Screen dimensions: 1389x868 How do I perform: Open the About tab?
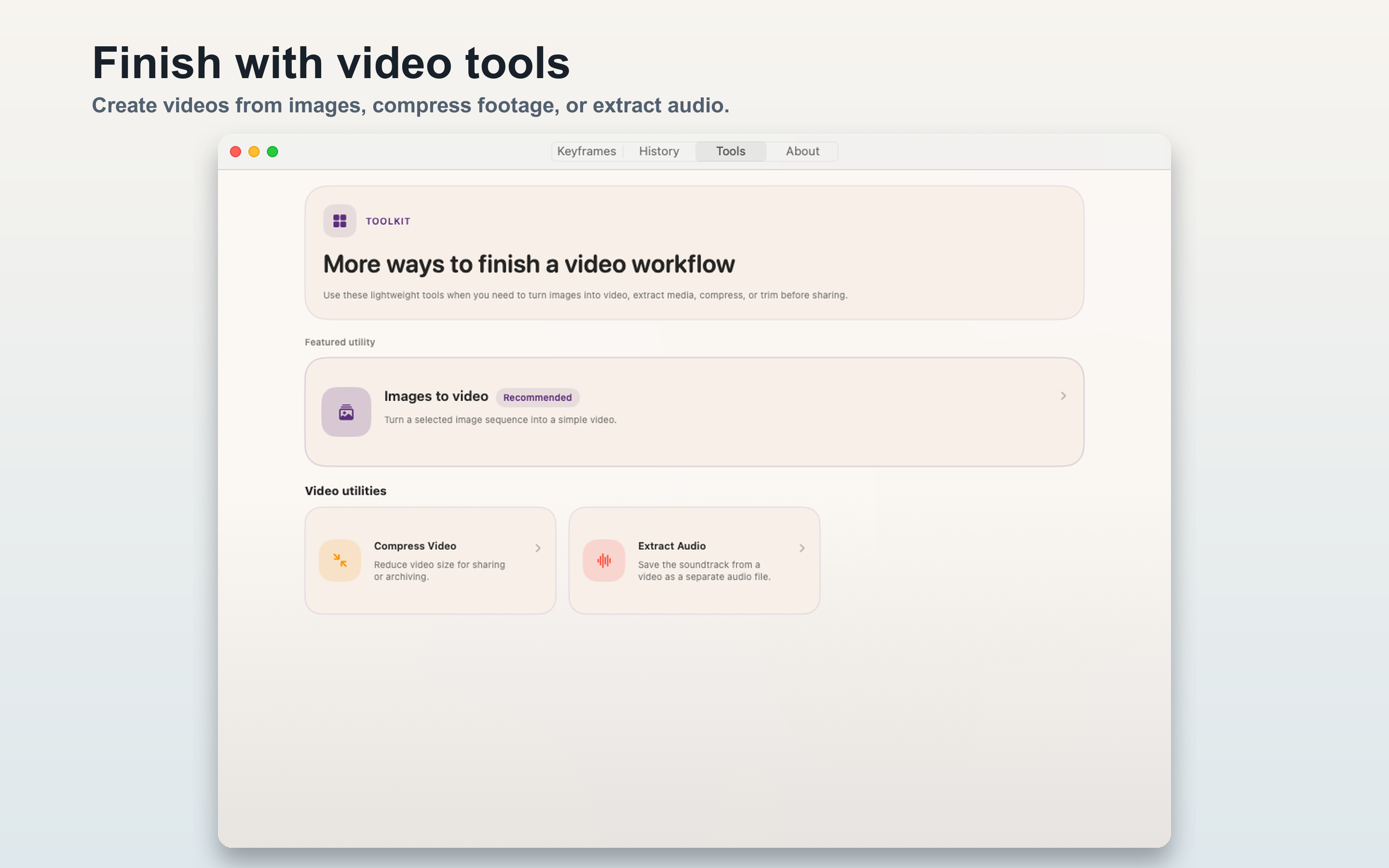pyautogui.click(x=802, y=151)
